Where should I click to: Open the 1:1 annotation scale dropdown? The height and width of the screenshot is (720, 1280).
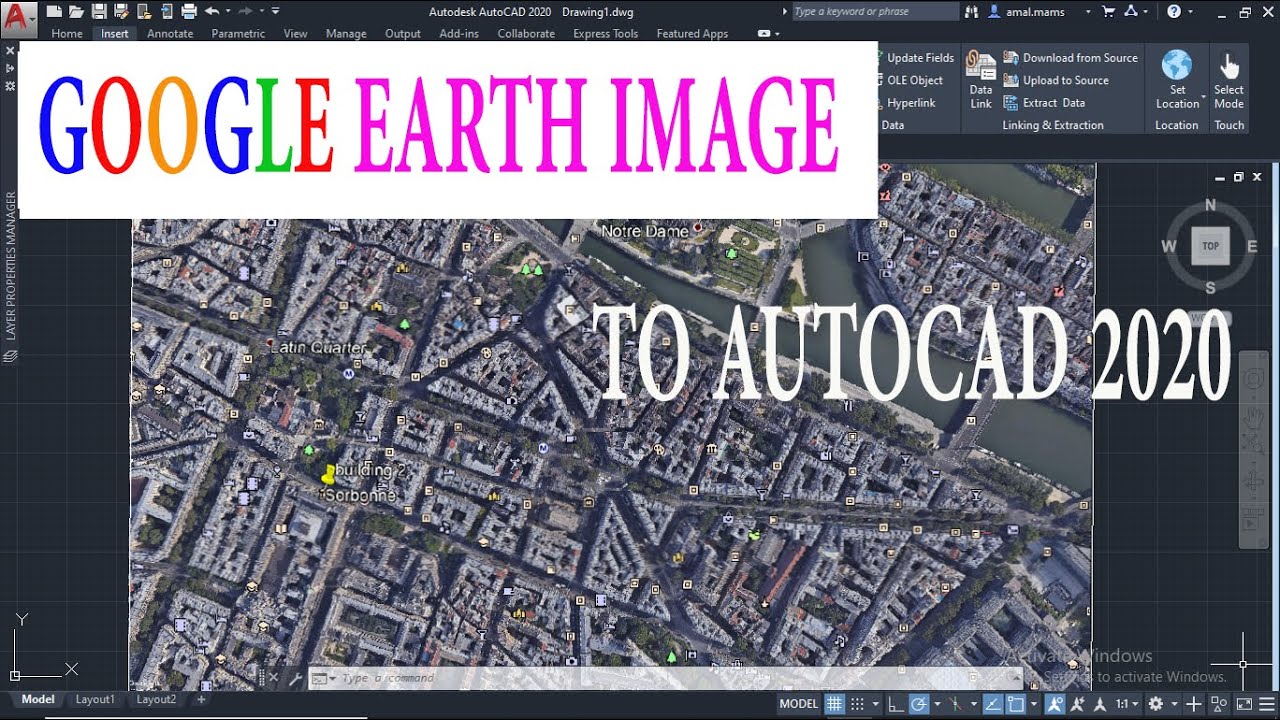point(1126,704)
